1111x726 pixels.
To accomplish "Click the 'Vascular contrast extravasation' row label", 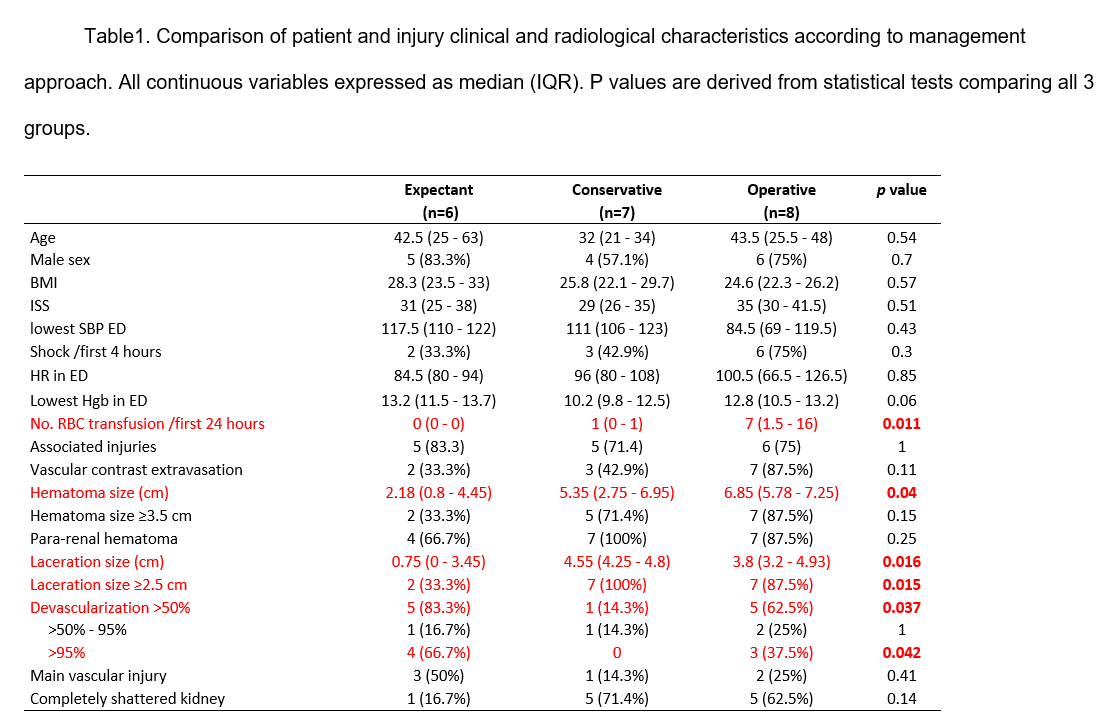I will point(136,470).
